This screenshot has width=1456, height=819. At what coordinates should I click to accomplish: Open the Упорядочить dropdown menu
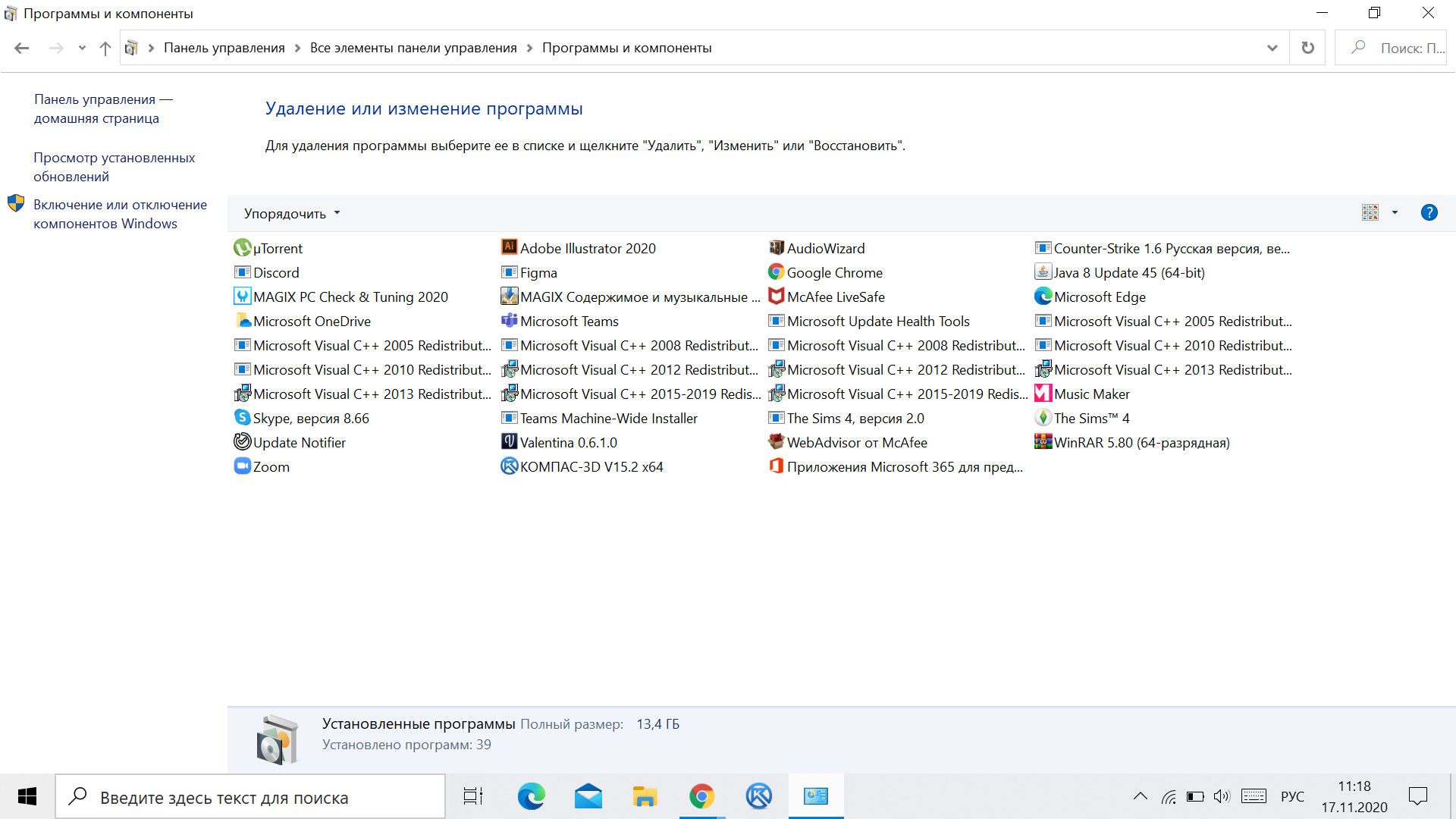(292, 213)
